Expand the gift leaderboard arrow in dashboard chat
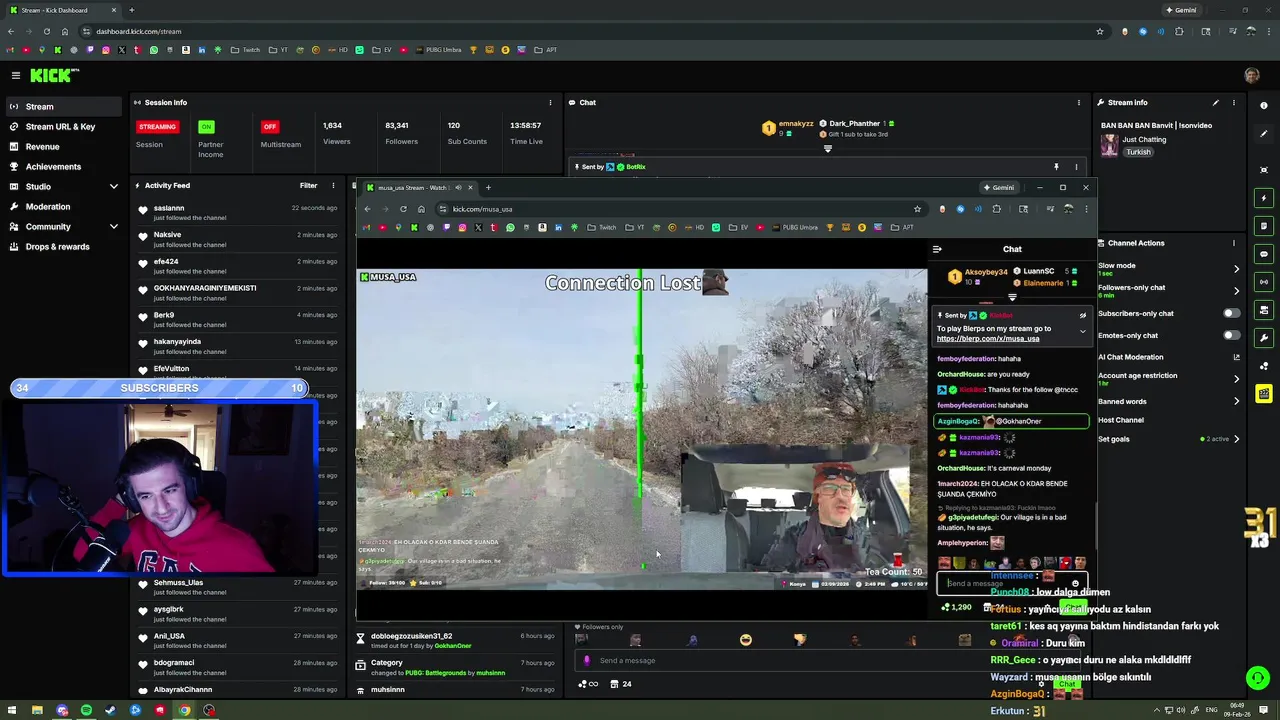Image resolution: width=1280 pixels, height=720 pixels. pos(827,149)
